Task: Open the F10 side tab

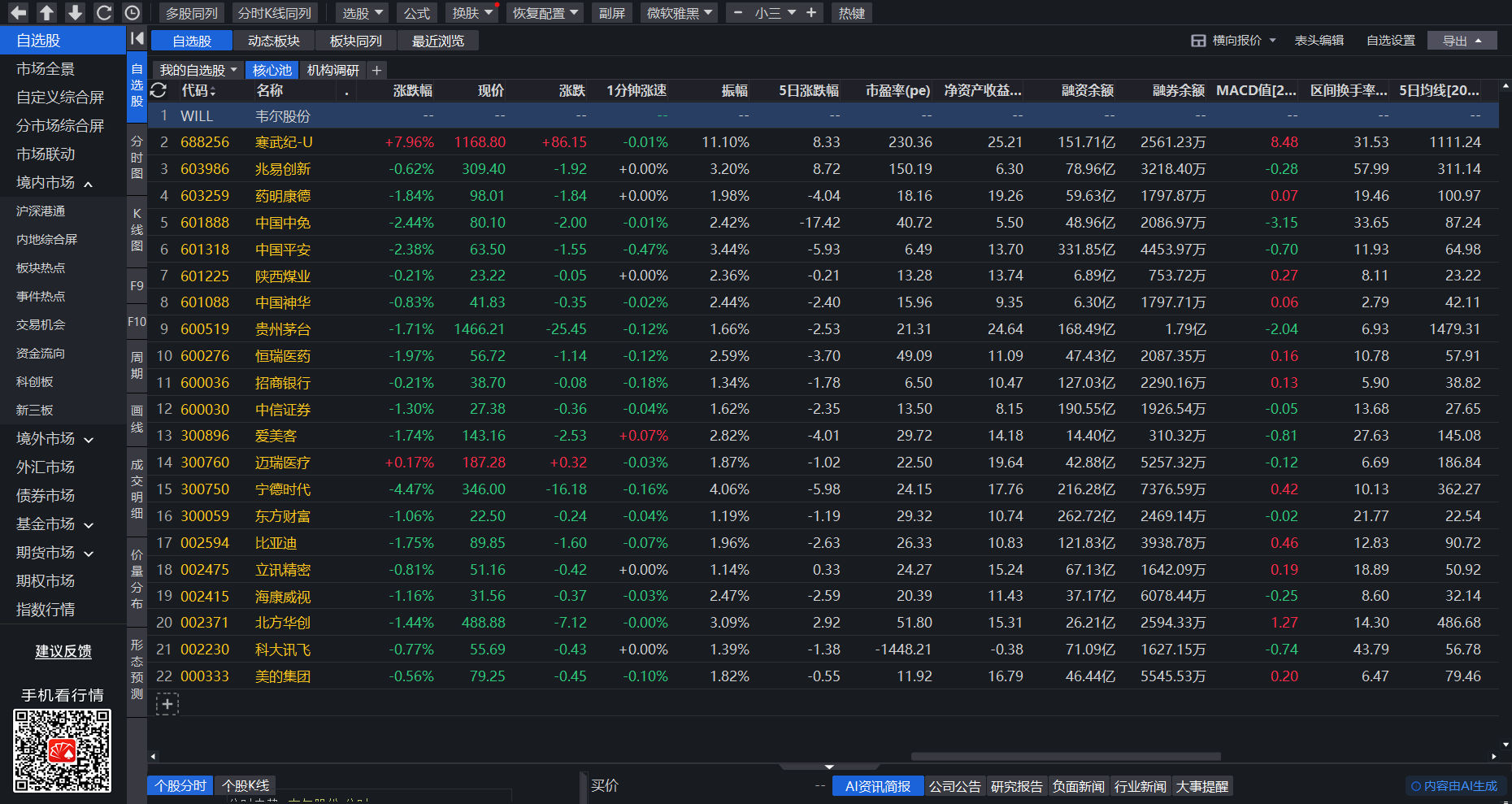Action: pyautogui.click(x=137, y=322)
